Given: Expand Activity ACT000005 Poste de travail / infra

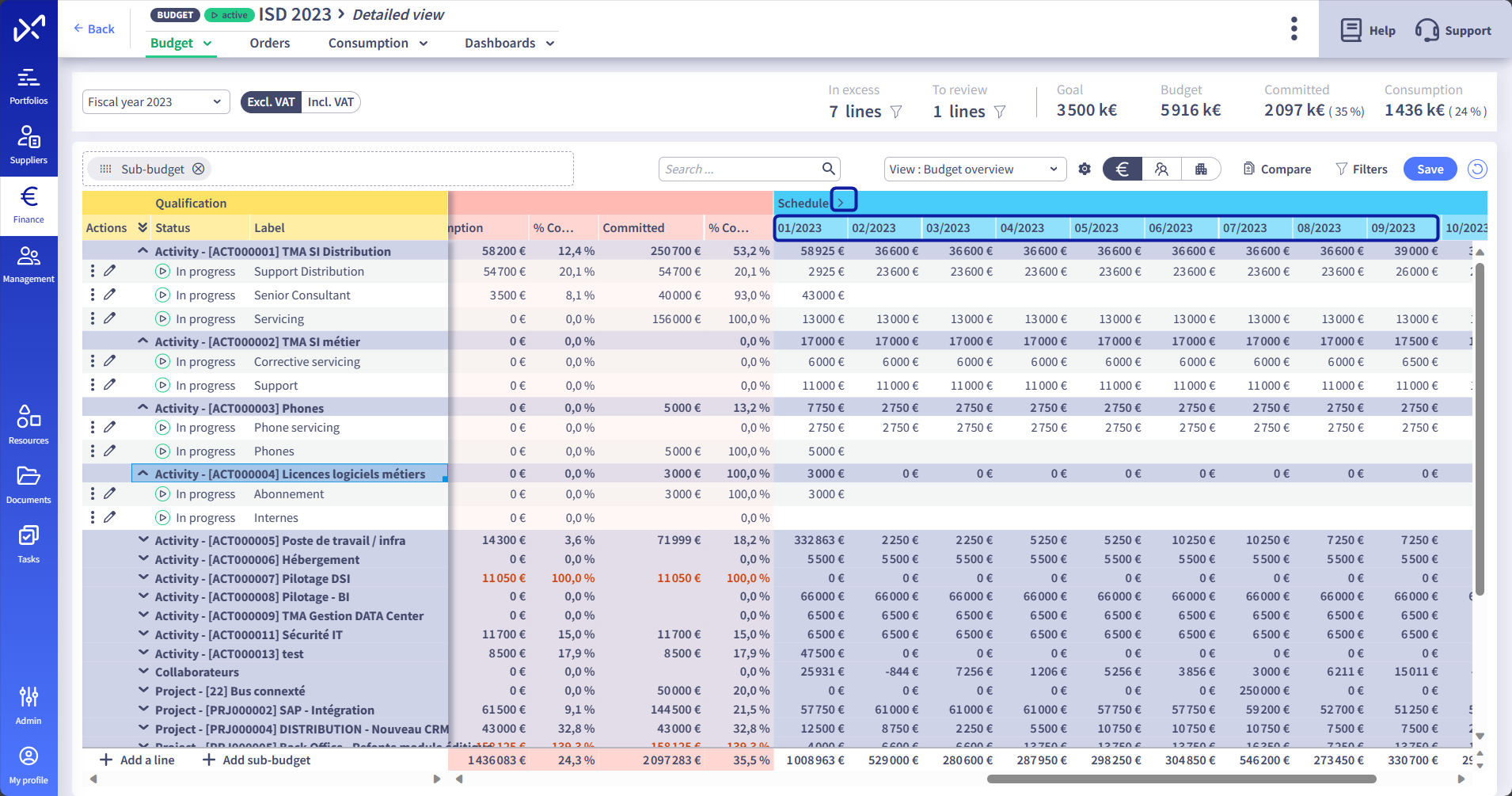Looking at the screenshot, I should point(143,539).
